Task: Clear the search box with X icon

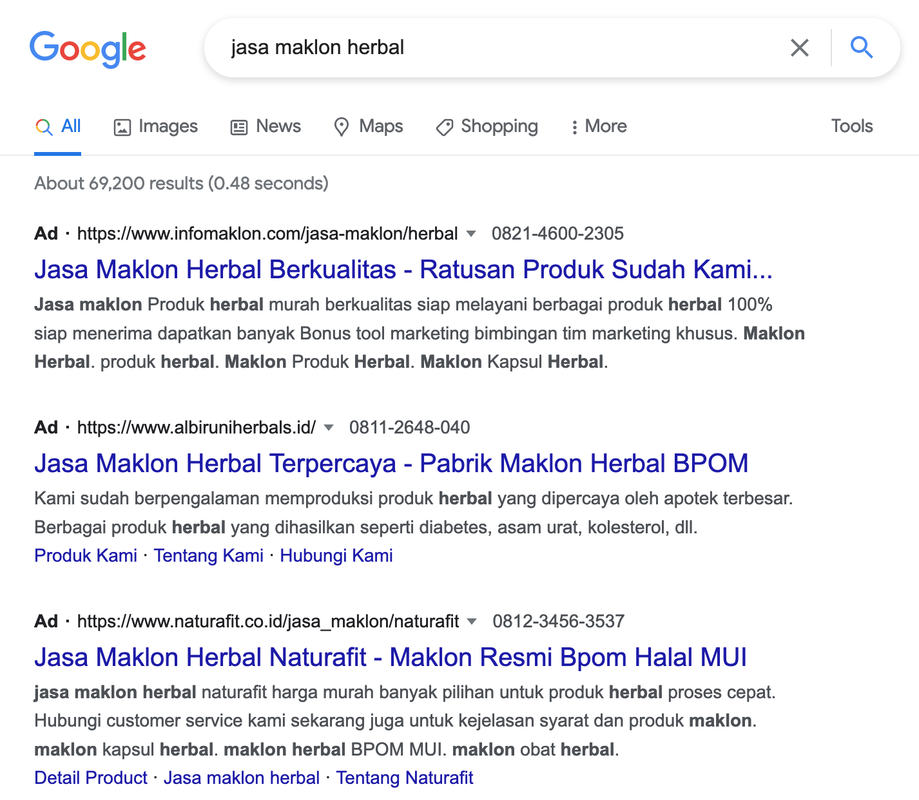Action: click(x=799, y=48)
